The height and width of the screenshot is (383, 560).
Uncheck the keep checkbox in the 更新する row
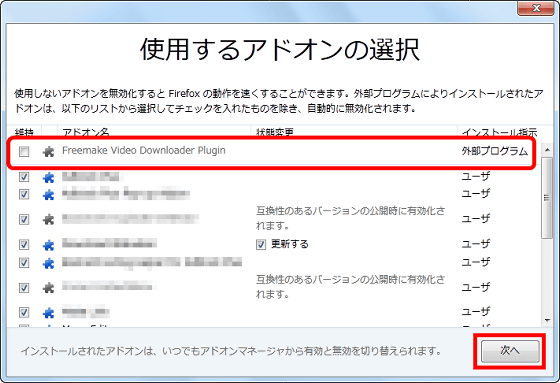24,245
